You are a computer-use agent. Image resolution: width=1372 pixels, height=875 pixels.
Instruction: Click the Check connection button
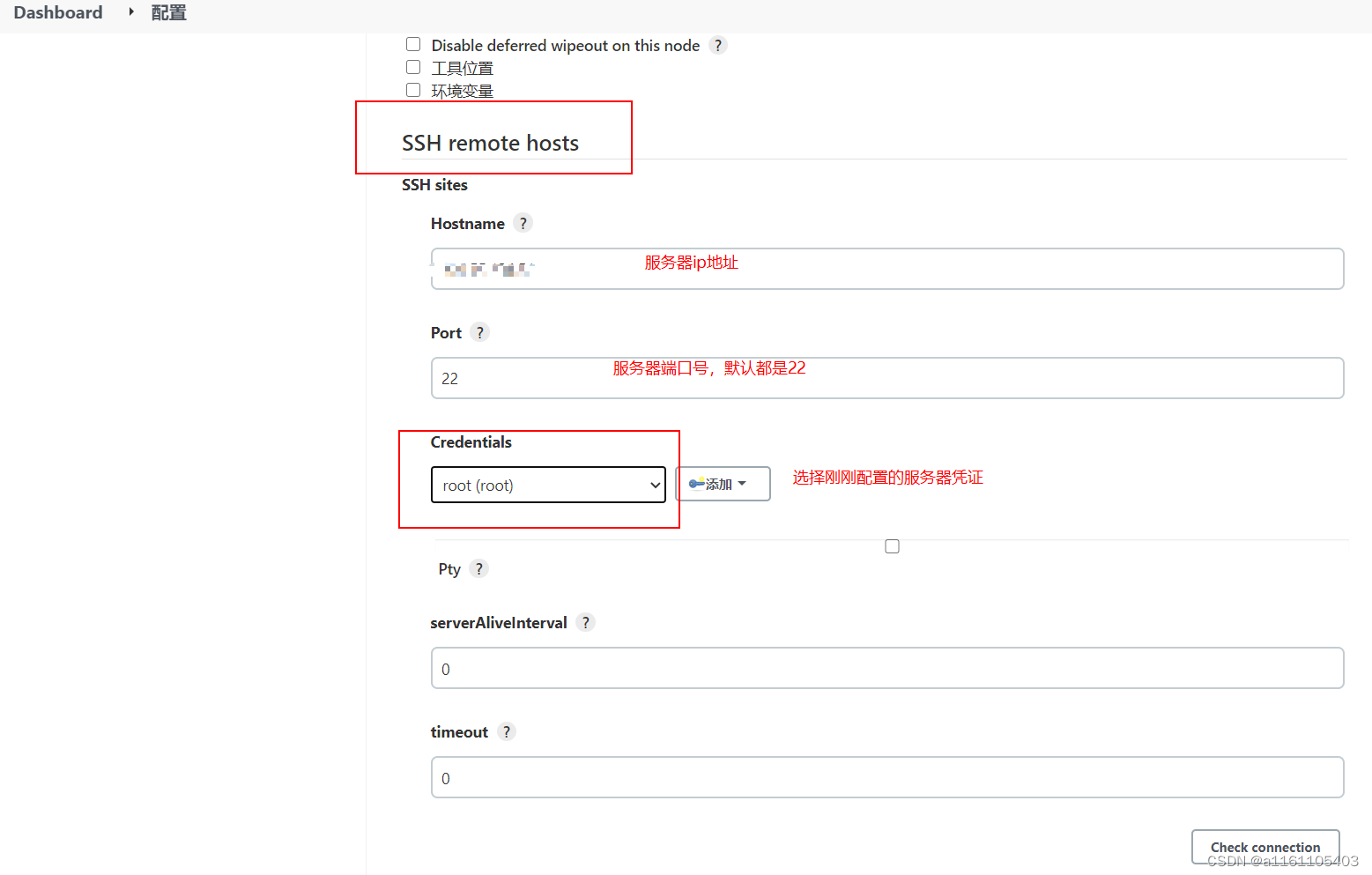click(x=1265, y=847)
